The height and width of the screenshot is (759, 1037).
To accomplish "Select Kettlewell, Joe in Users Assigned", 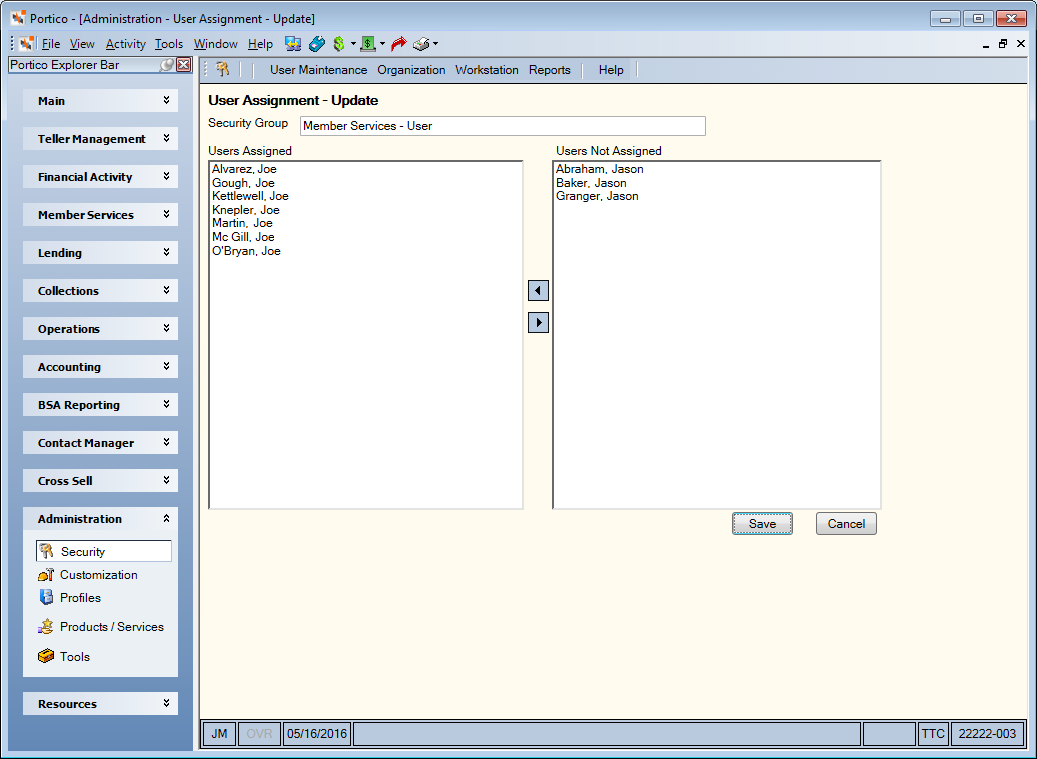I will coord(250,196).
